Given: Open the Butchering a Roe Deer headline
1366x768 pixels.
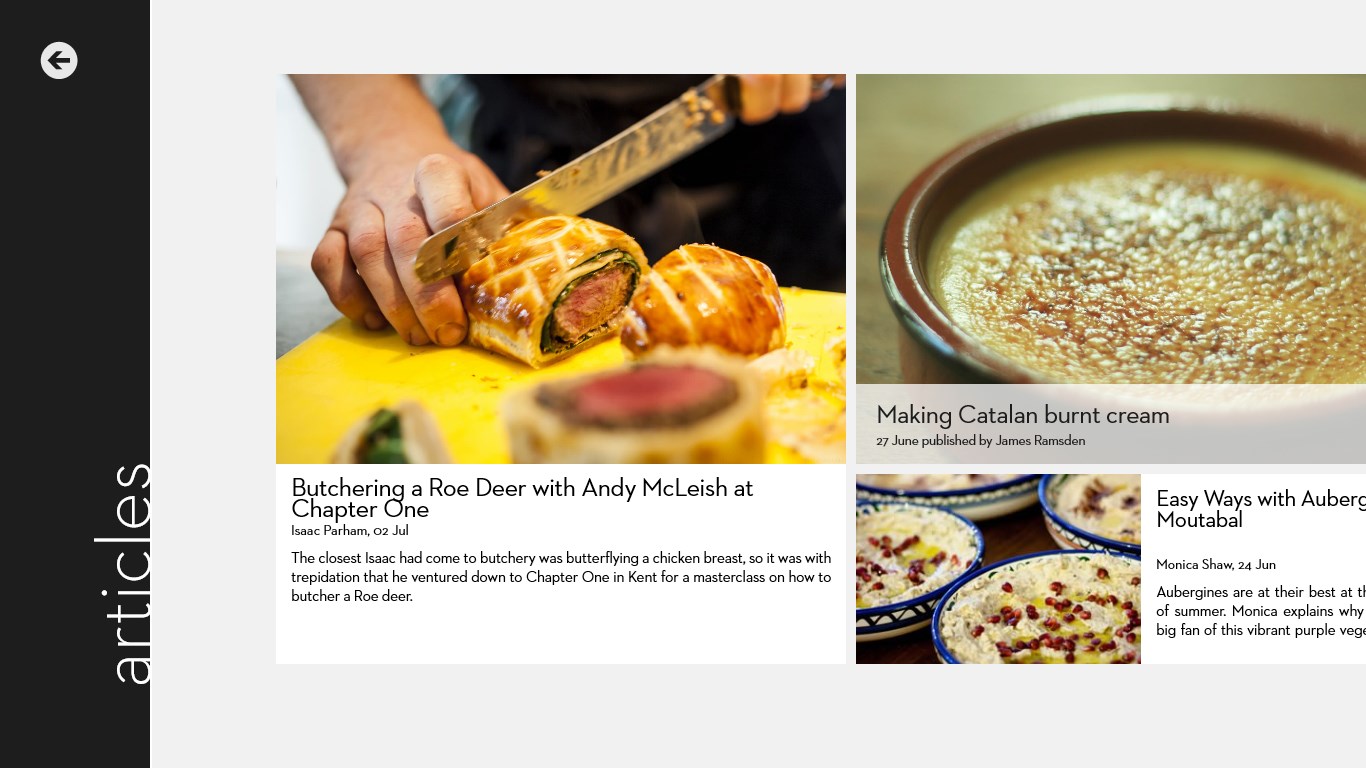Looking at the screenshot, I should pyautogui.click(x=522, y=498).
